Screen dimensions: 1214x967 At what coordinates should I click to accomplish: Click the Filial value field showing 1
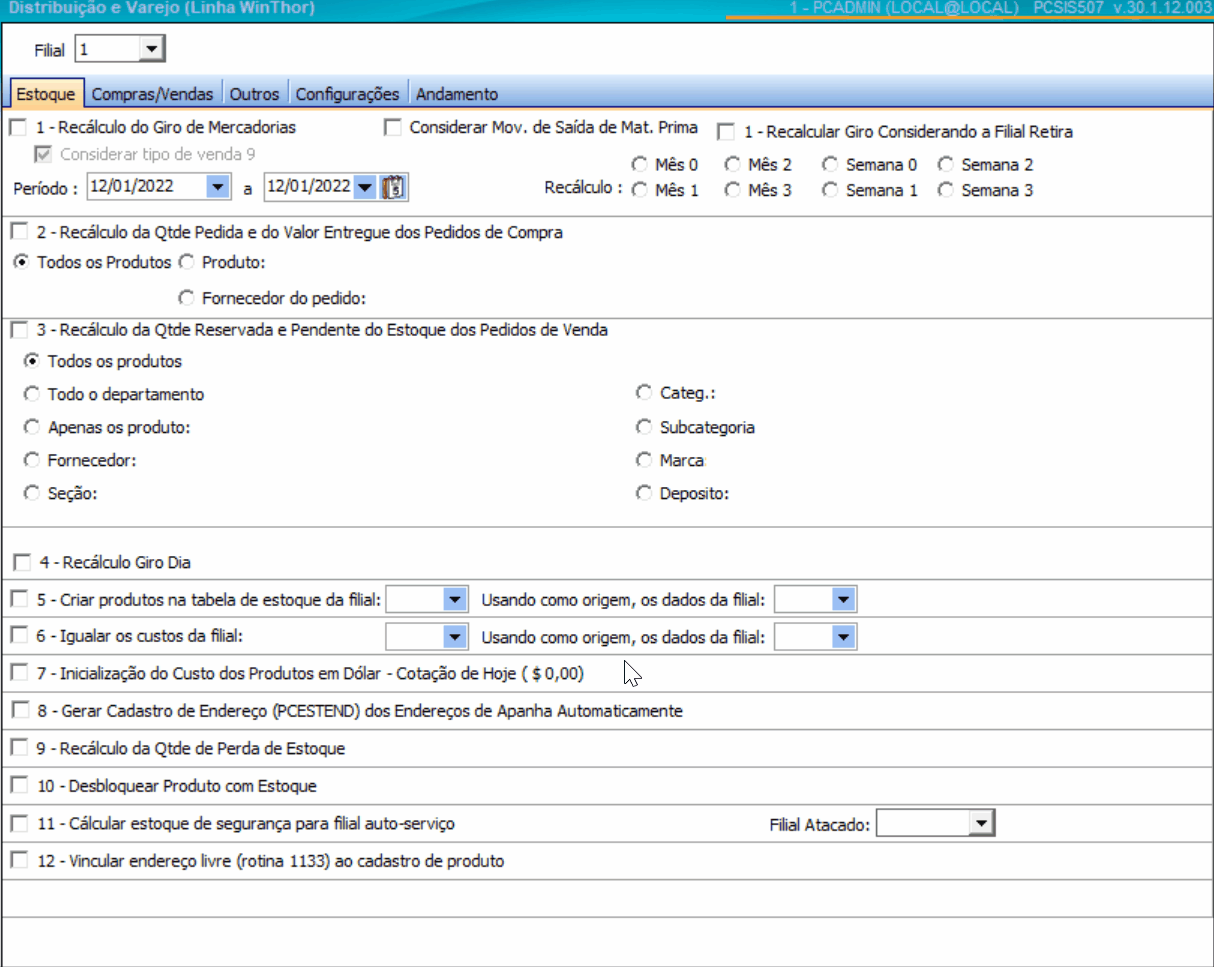108,48
